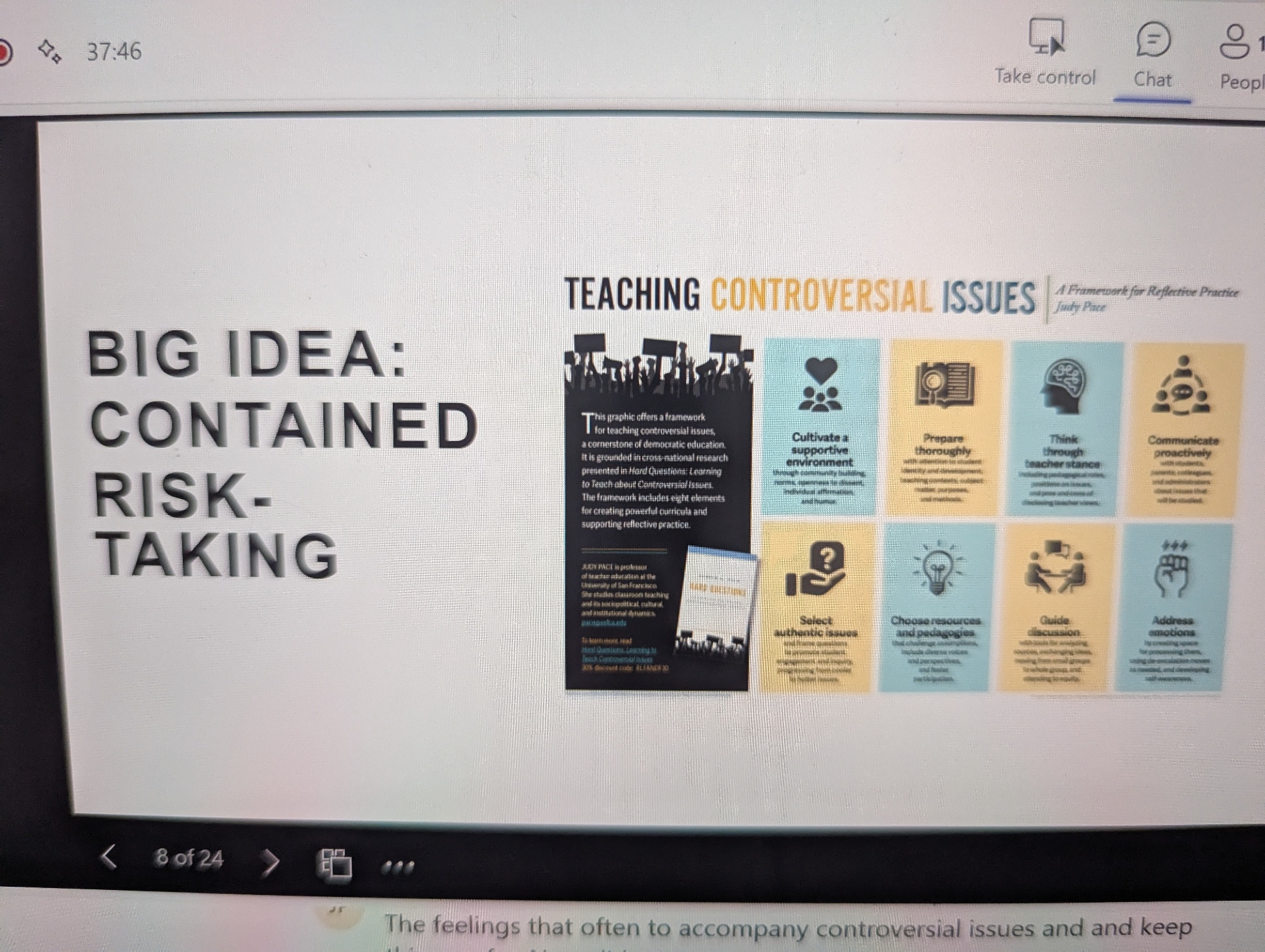Click the heart and people supportive environment icon
The image size is (1265, 952).
point(820,385)
